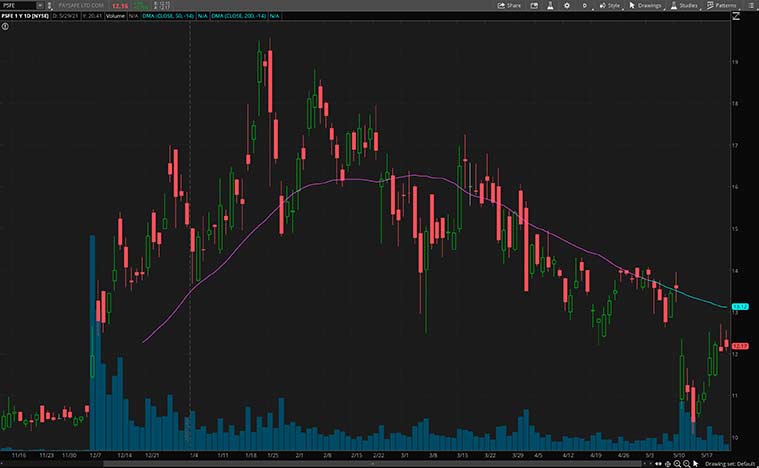Open the Drawings menu
This screenshot has height=468, width=759.
pos(645,5)
